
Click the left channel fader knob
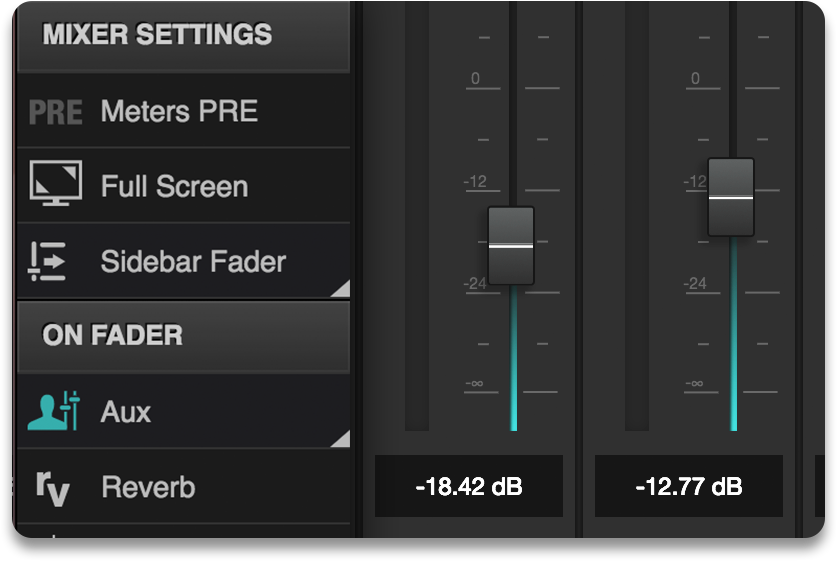coord(511,245)
